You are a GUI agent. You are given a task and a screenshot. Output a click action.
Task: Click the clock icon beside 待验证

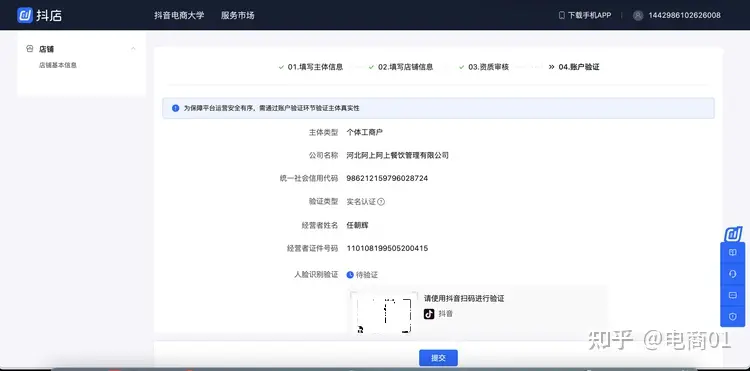click(350, 275)
